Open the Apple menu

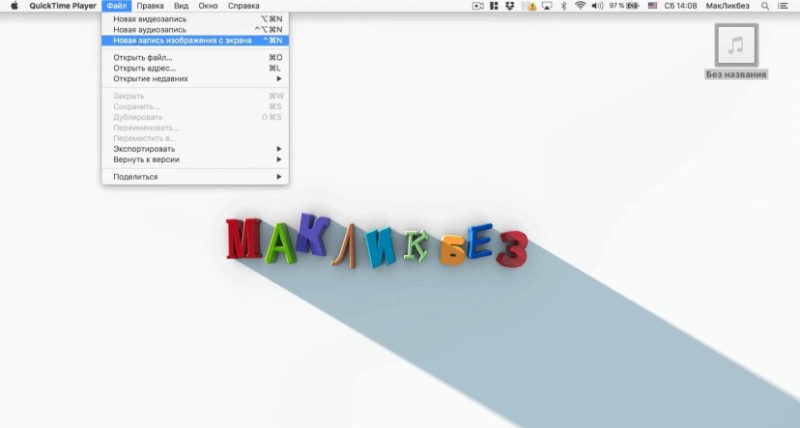14,6
